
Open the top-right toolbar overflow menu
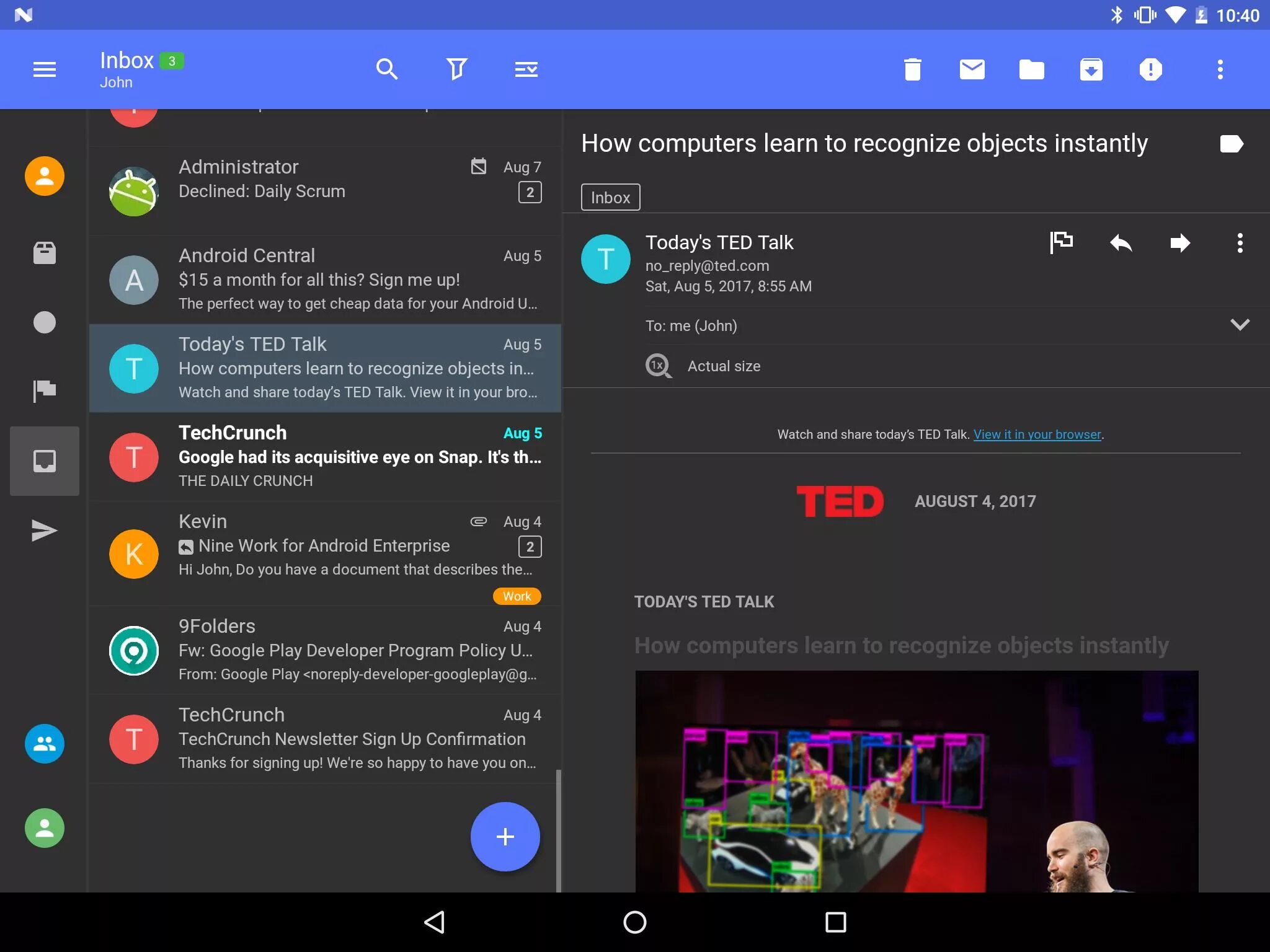(x=1220, y=69)
